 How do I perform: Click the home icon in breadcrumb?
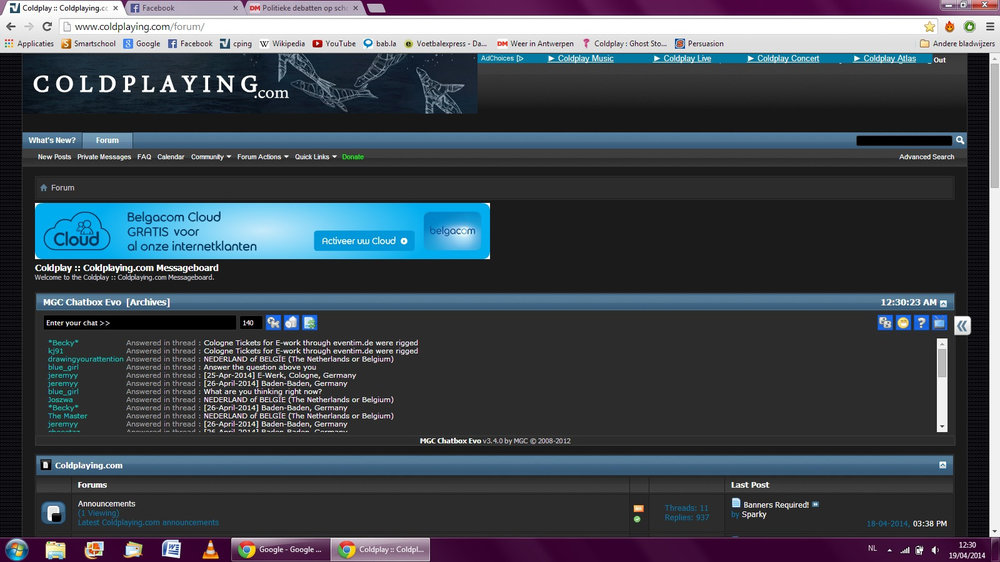pos(43,188)
